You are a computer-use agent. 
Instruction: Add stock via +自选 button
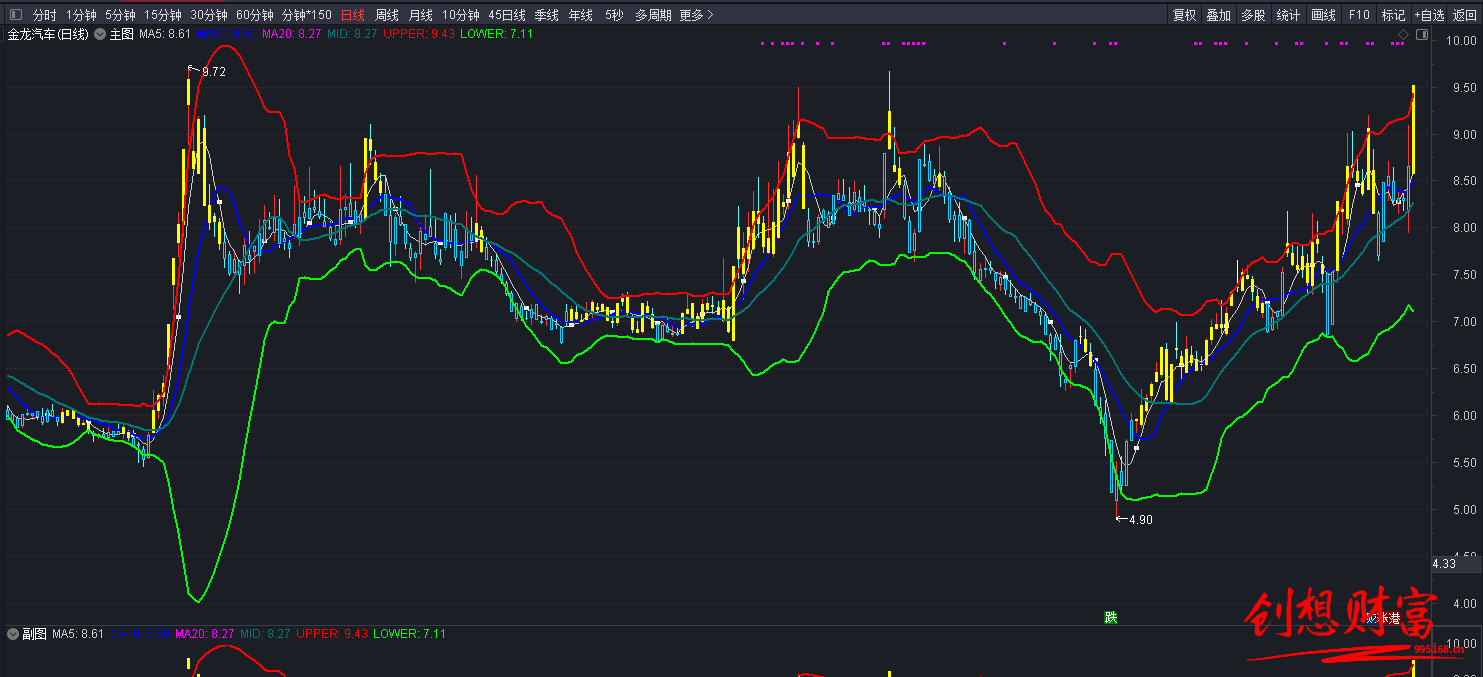1429,15
